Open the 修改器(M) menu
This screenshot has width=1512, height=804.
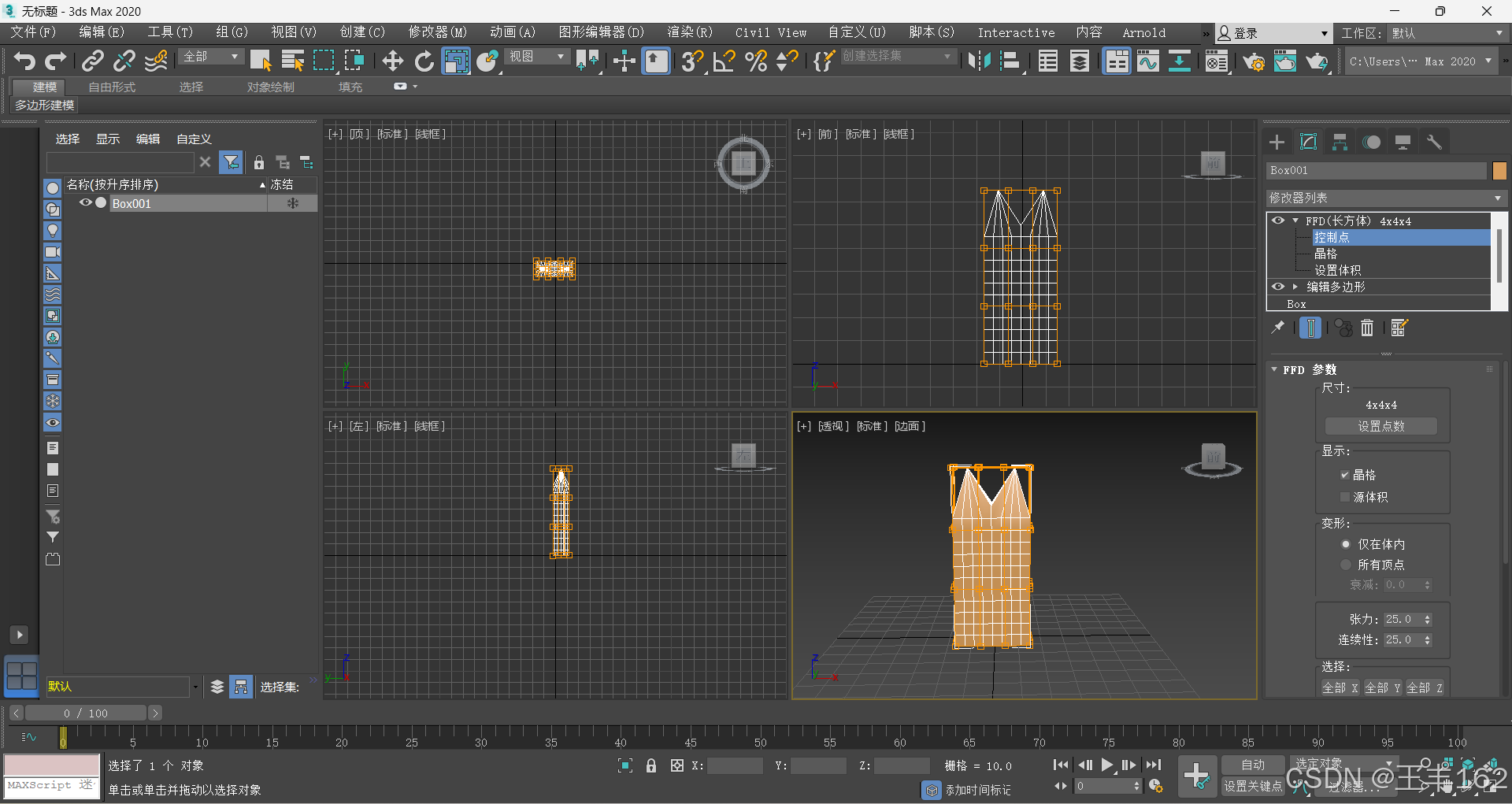coord(437,32)
